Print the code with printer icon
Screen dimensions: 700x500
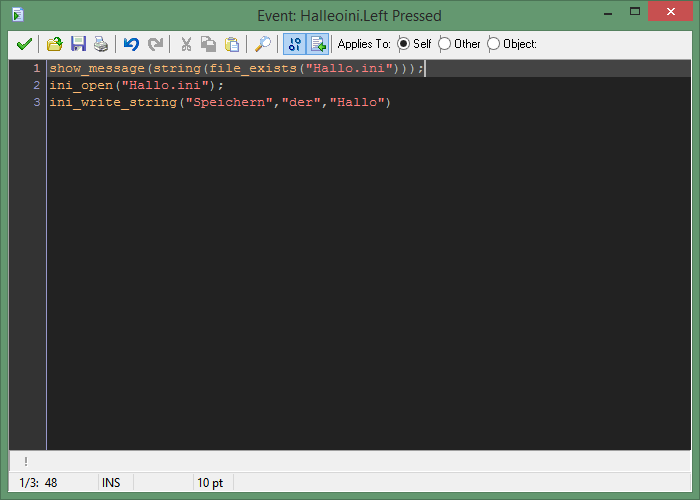pyautogui.click(x=100, y=44)
